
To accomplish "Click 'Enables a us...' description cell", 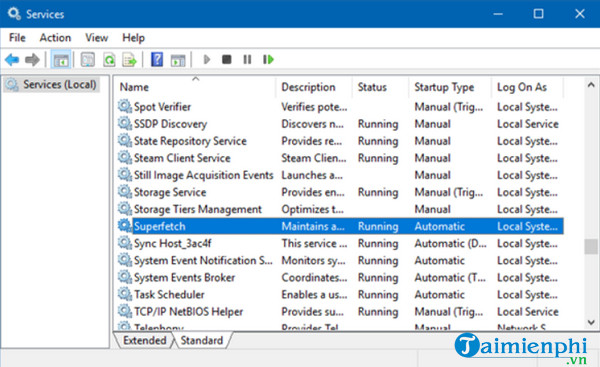I will pos(314,294).
